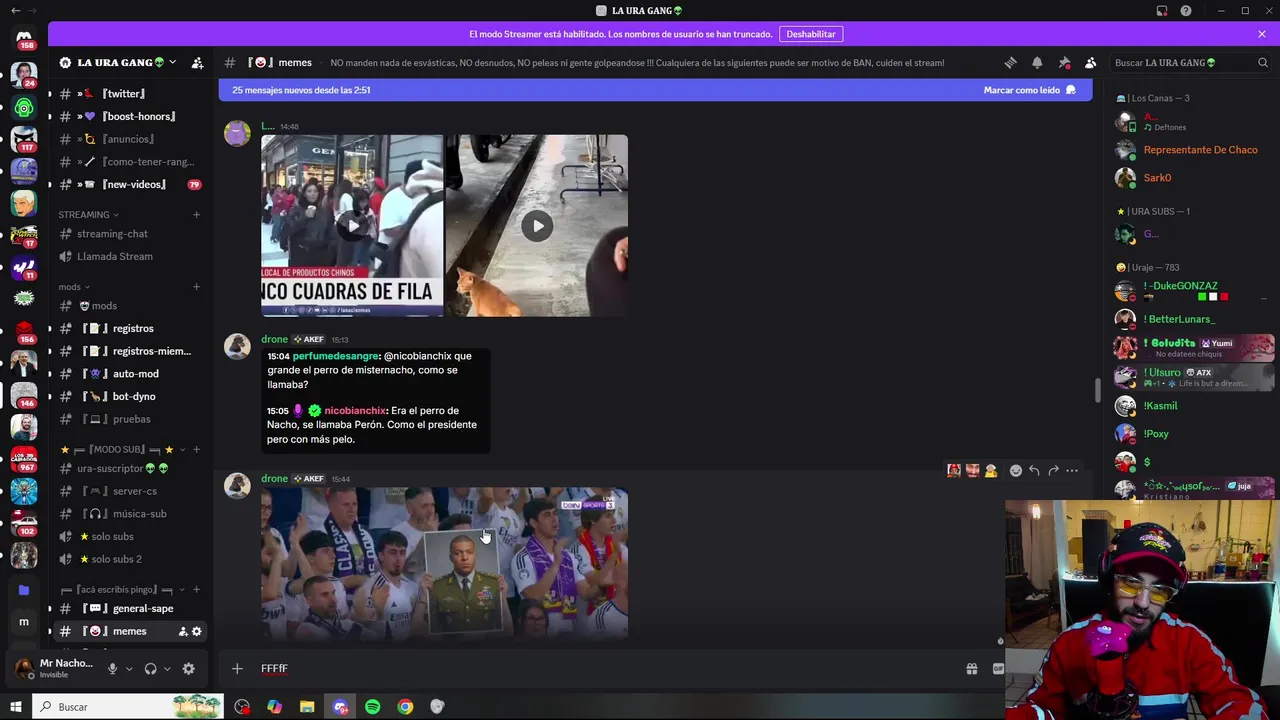Image resolution: width=1280 pixels, height=720 pixels.
Task: Click the Windows taskbar Buscar box
Action: 128,707
